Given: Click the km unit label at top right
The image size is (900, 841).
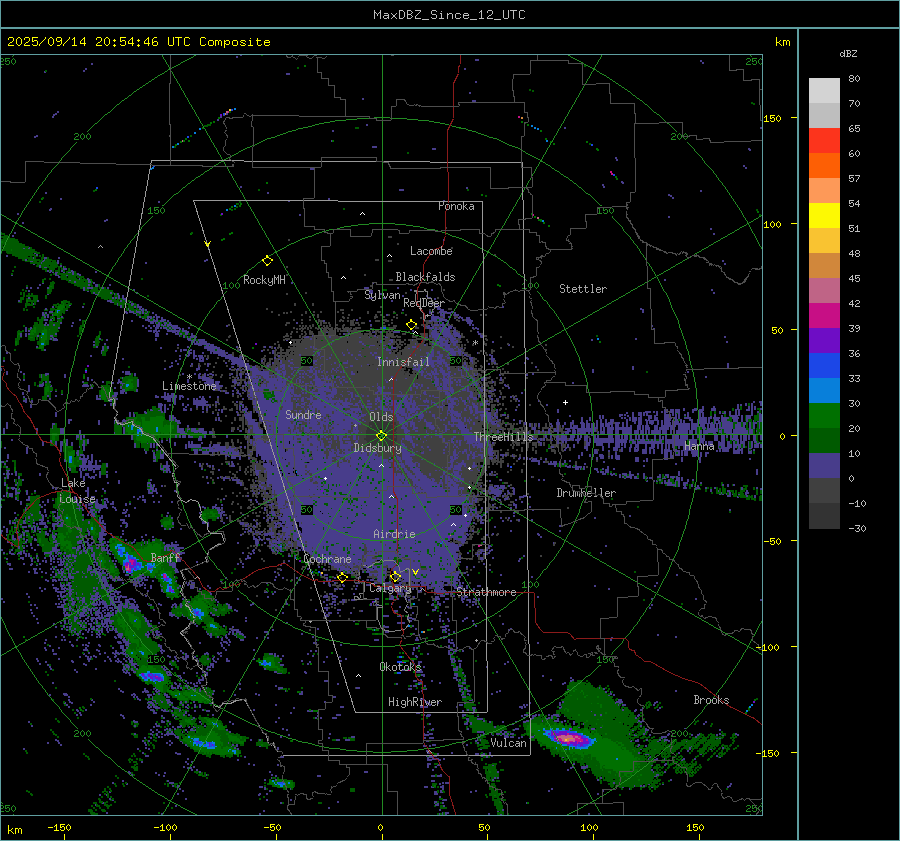Looking at the screenshot, I should [782, 42].
